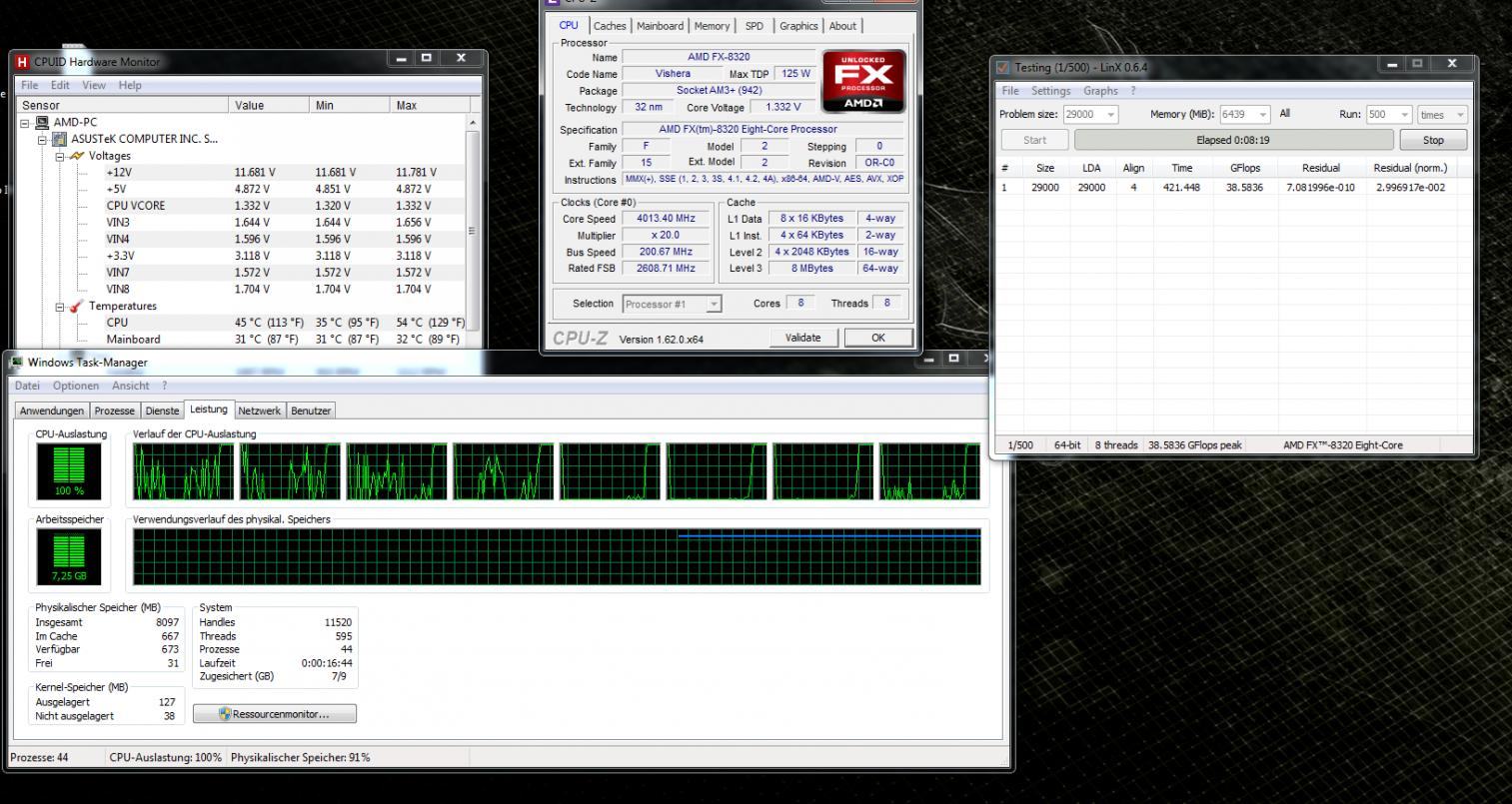Screen dimensions: 1512x804
Task: Open Graphs menu in LinX
Action: pos(1100,91)
